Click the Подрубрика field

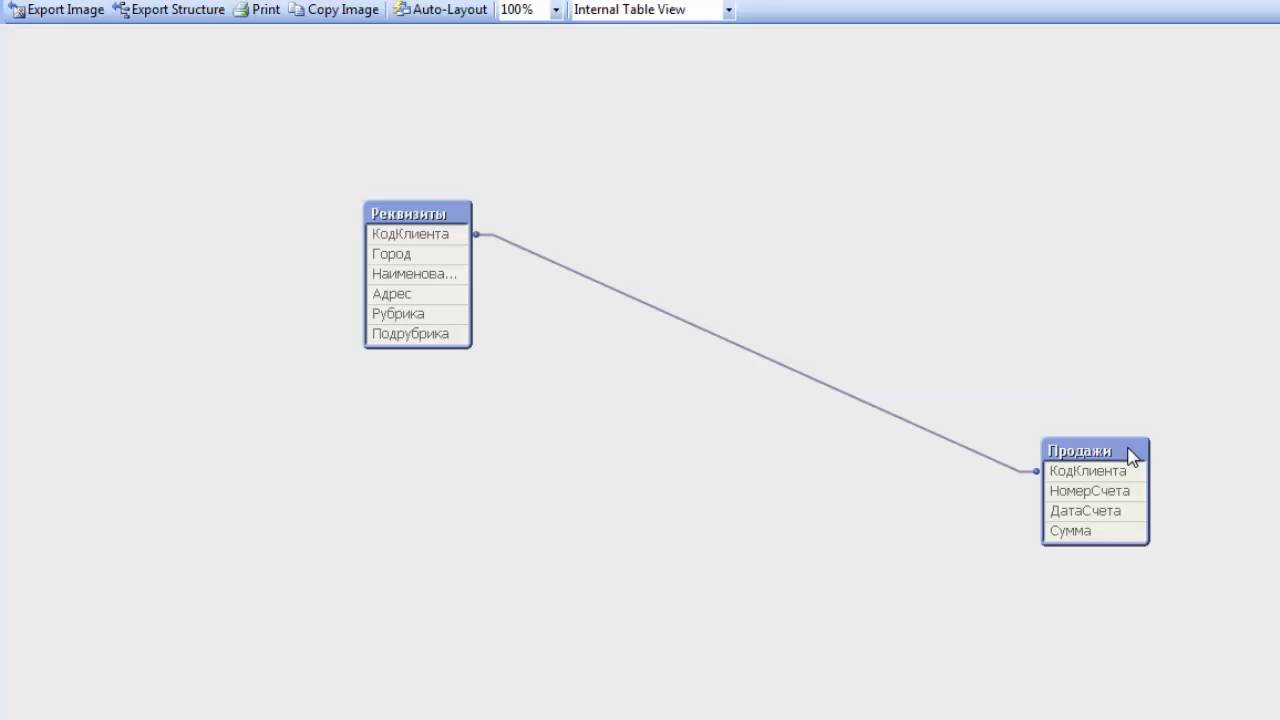click(418, 334)
